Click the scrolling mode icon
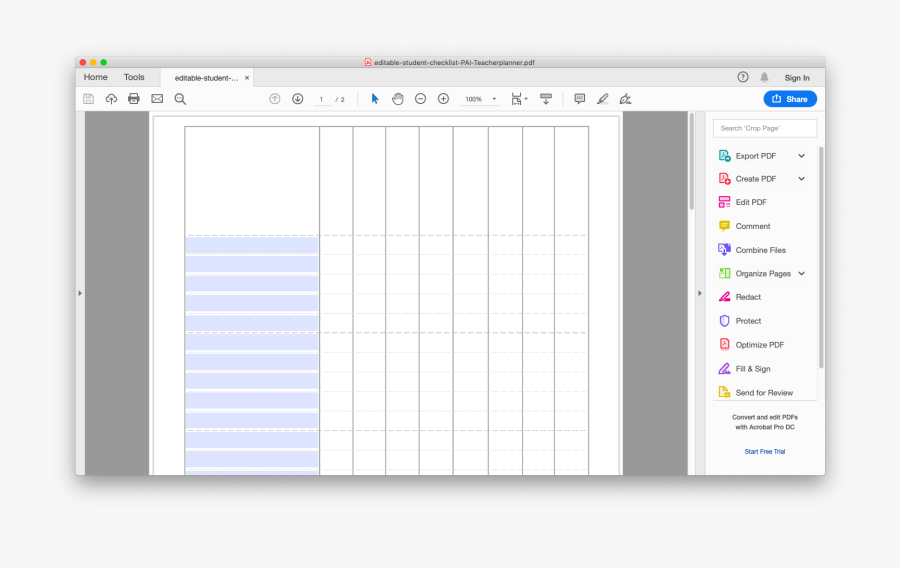The width and height of the screenshot is (900, 568). (x=546, y=99)
